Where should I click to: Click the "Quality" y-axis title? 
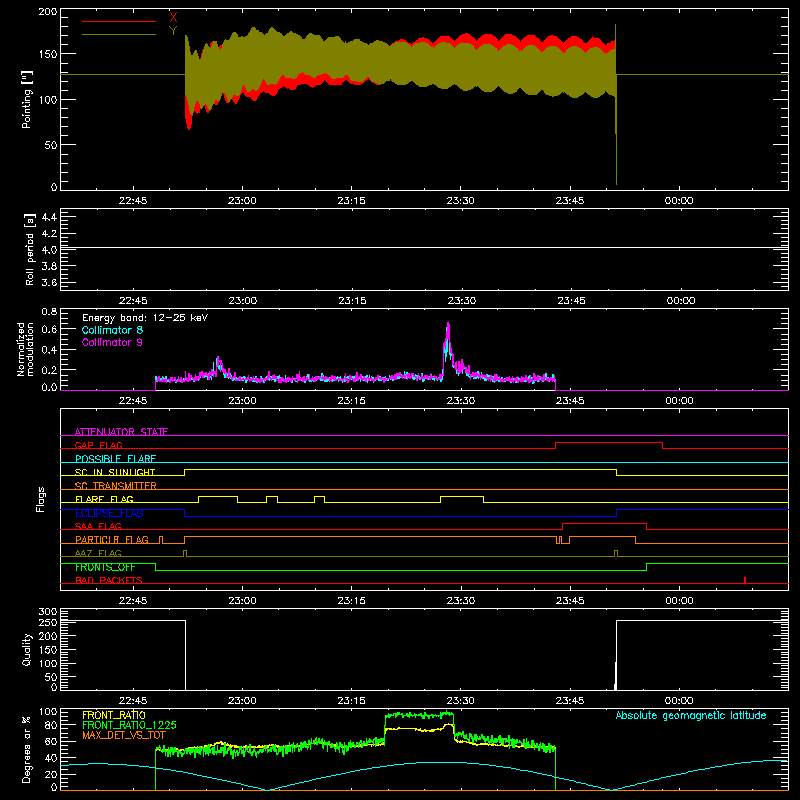tap(27, 649)
